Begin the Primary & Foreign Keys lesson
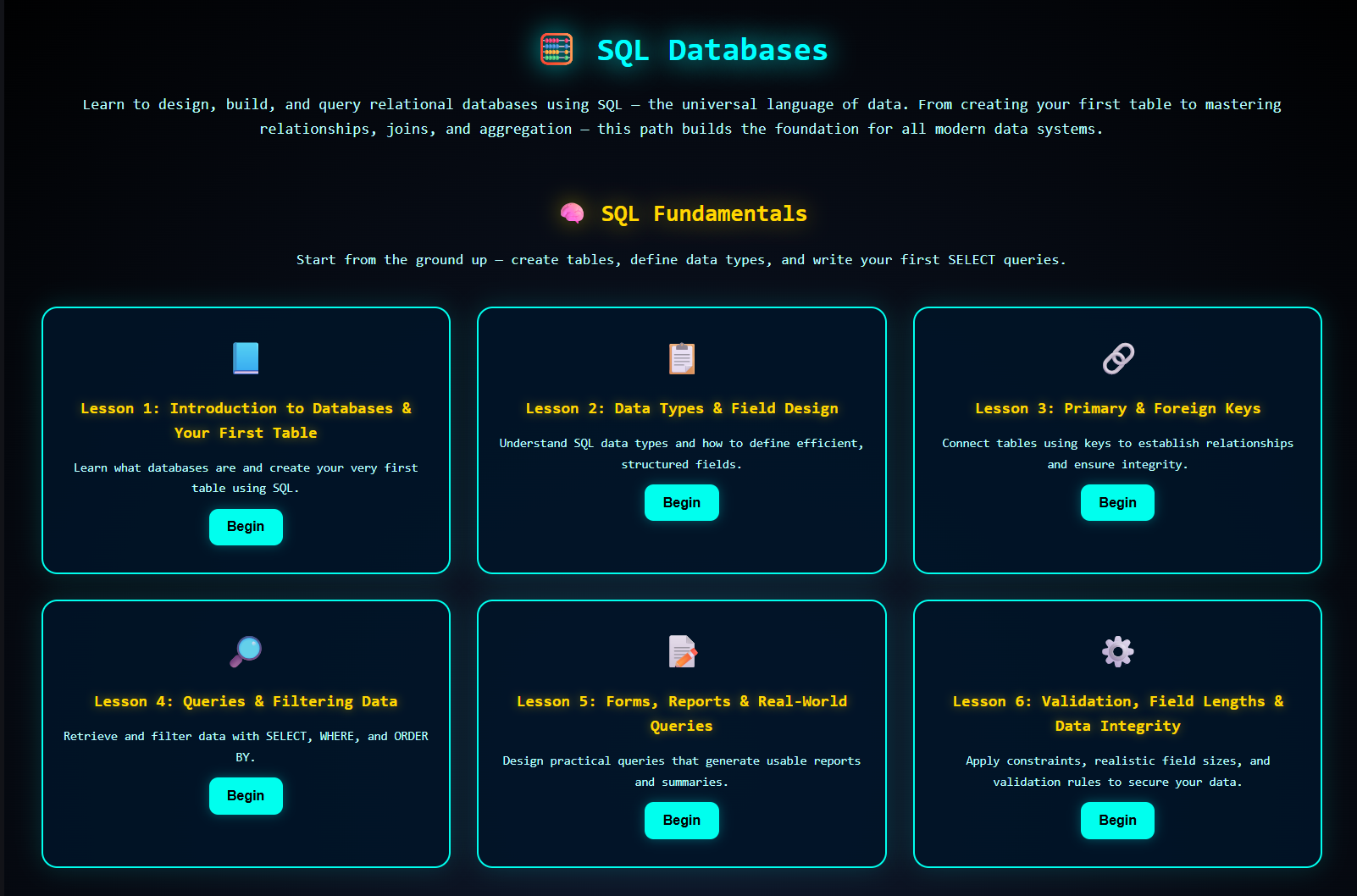The height and width of the screenshot is (896, 1357). click(x=1117, y=502)
